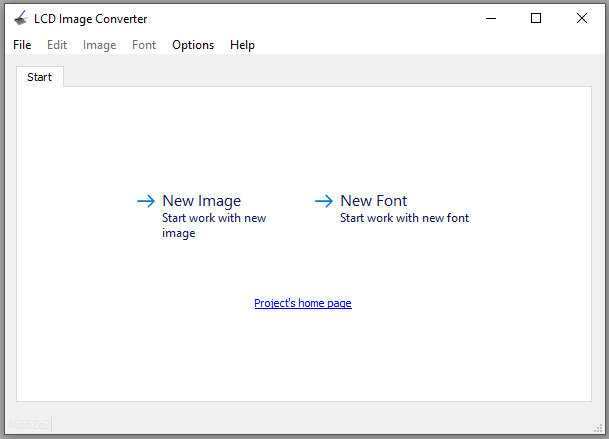This screenshot has height=439, width=609.
Task: Minimize the LCD Image Converter window
Action: 491,18
